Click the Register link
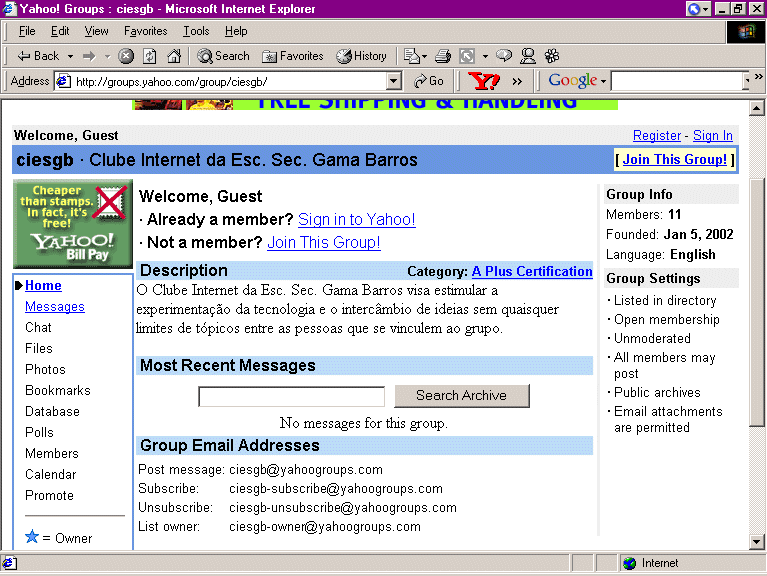 point(656,135)
